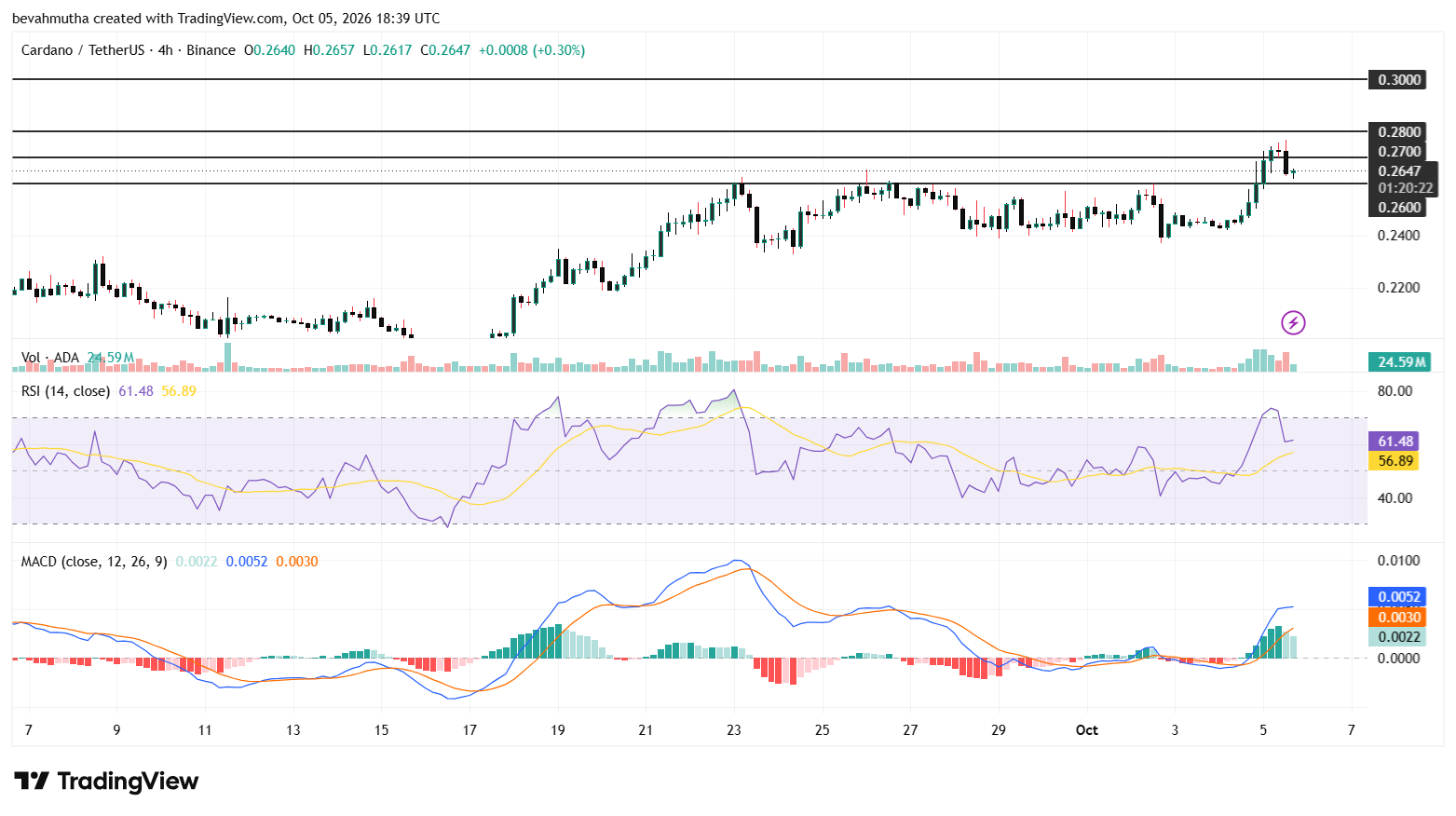Screen dimensions: 1456x816
Task: Click the candle countdown 01:20:22
Action: [x=1404, y=188]
